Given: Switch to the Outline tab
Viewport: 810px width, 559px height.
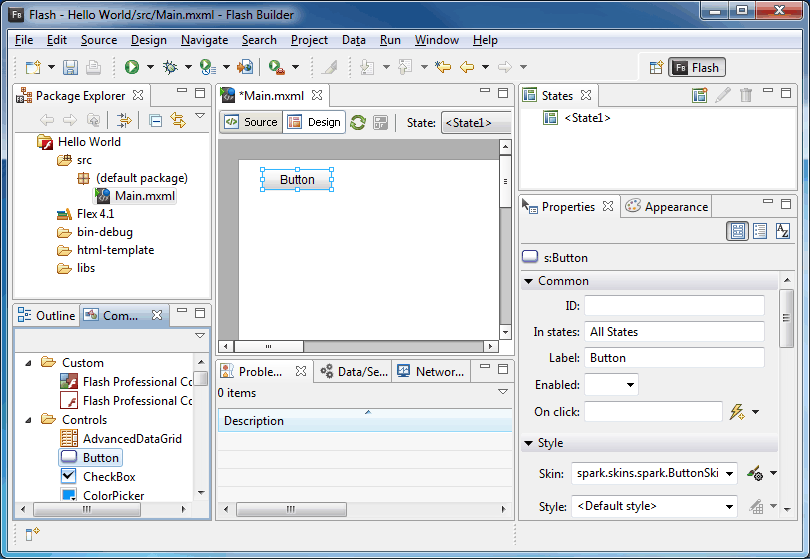Looking at the screenshot, I should click(x=47, y=315).
